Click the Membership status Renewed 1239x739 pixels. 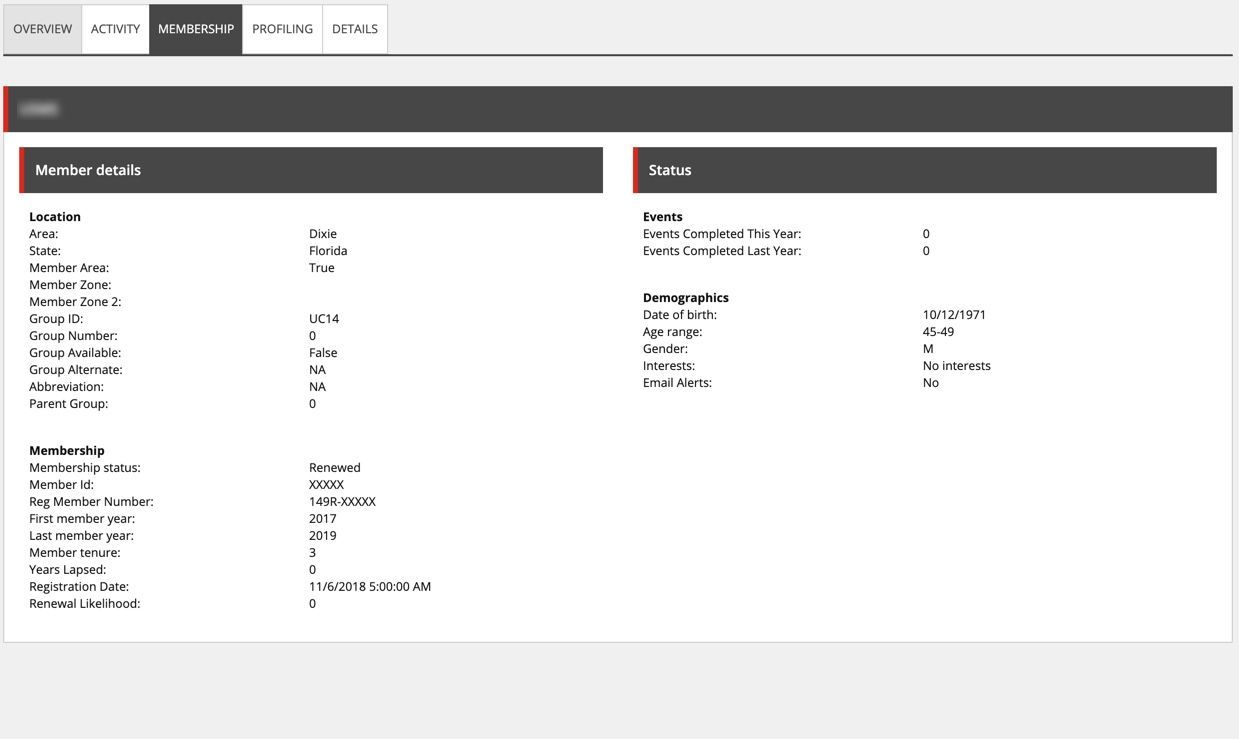click(x=334, y=467)
